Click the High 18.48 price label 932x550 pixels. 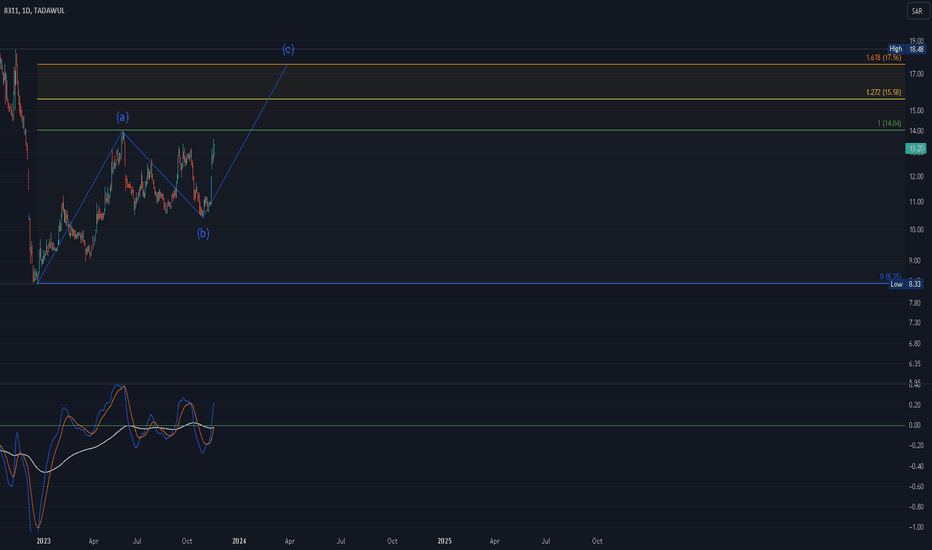tap(907, 49)
